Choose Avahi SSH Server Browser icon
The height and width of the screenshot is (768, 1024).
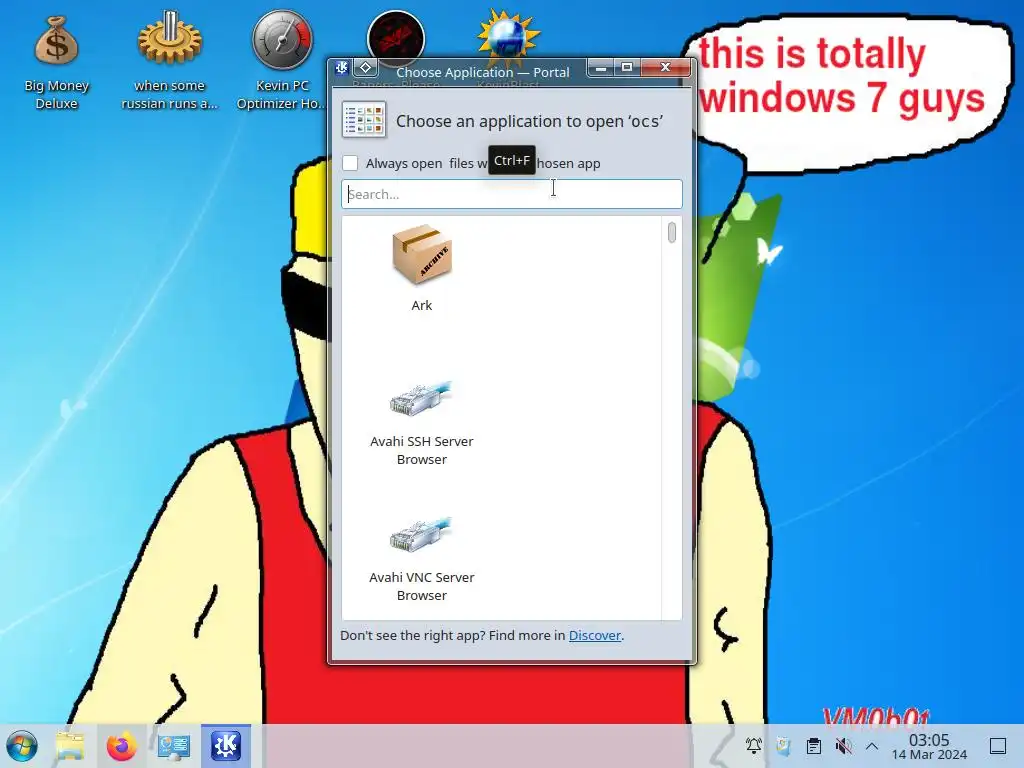422,397
